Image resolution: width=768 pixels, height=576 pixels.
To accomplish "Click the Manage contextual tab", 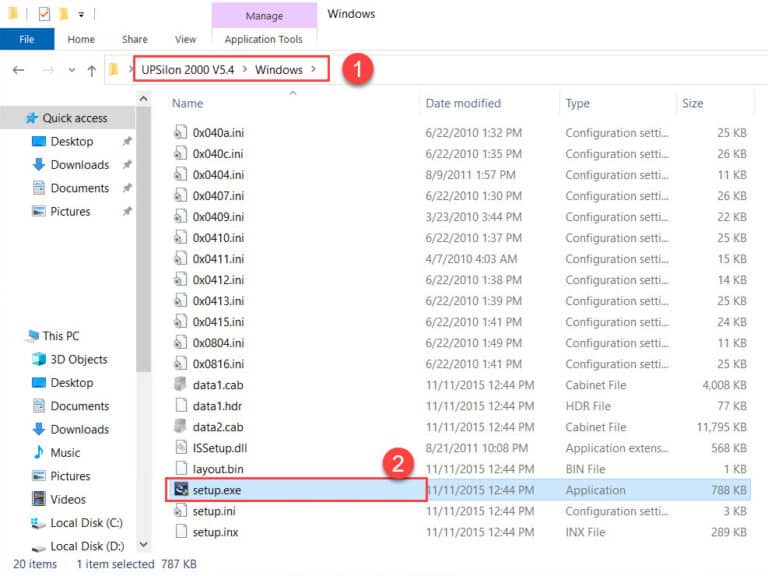I will (x=264, y=16).
